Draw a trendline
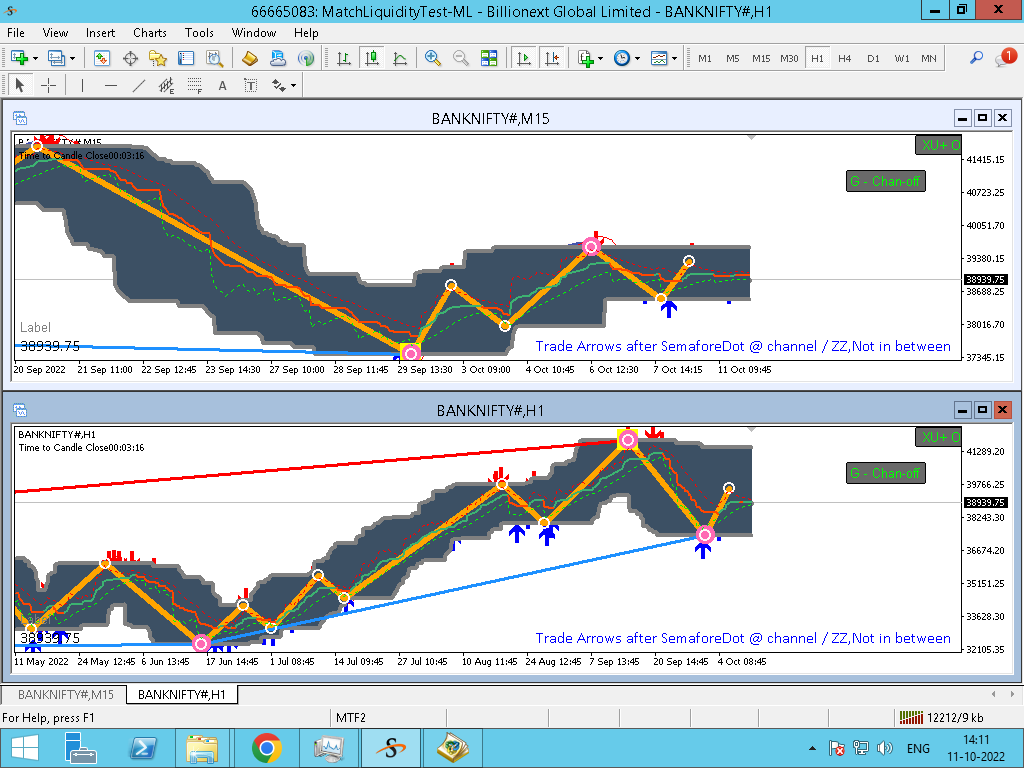Image resolution: width=1024 pixels, height=768 pixels. pyautogui.click(x=138, y=86)
